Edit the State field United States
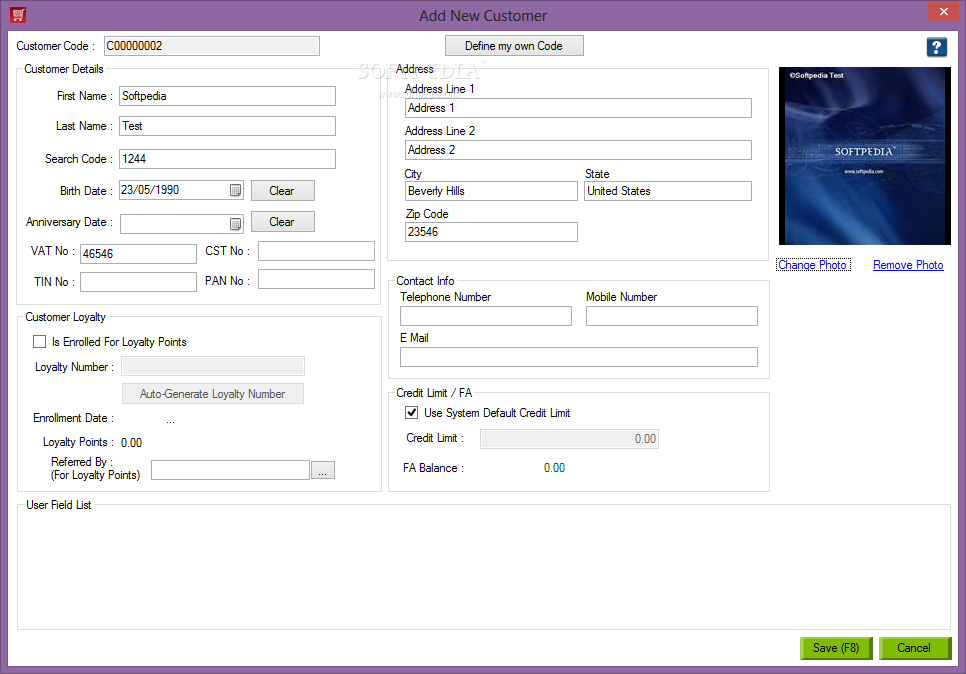Viewport: 966px width, 674px height. click(668, 191)
